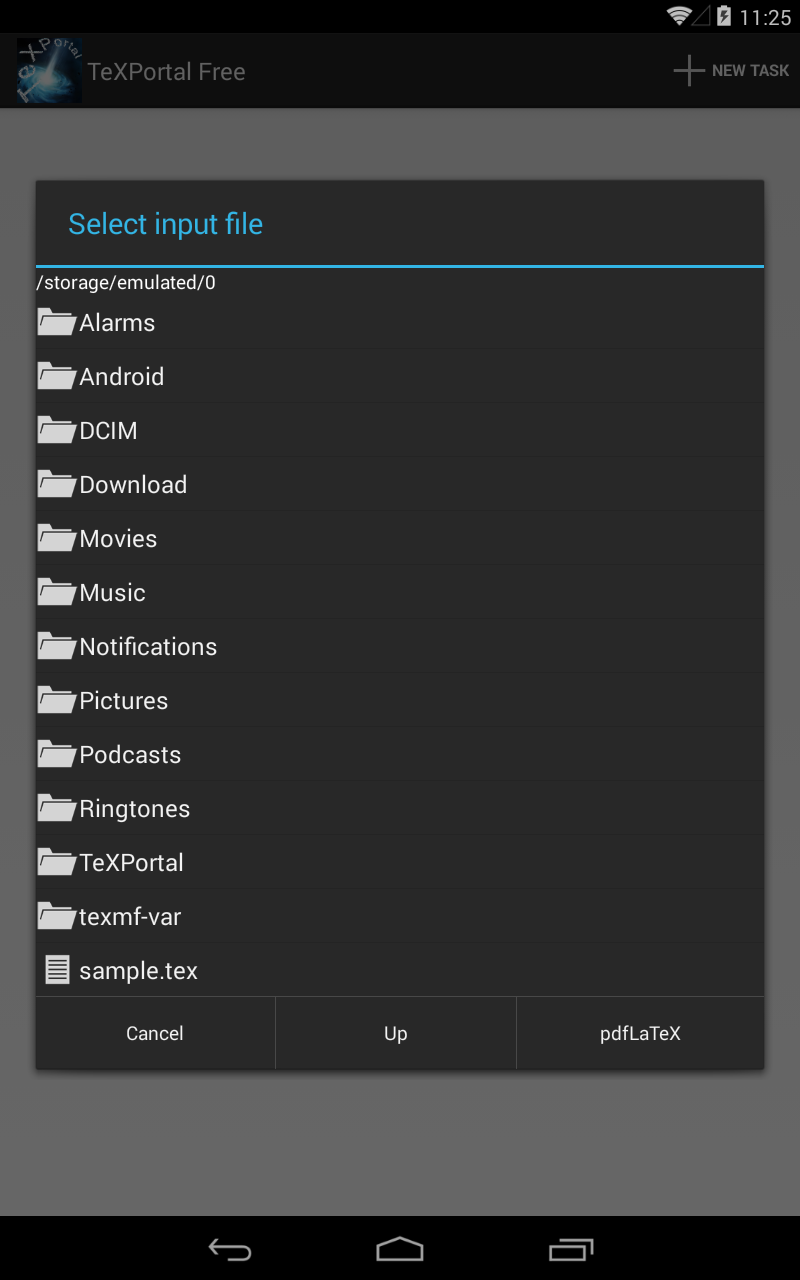Viewport: 800px width, 1280px height.
Task: Open the Movies folder
Action: 118,539
